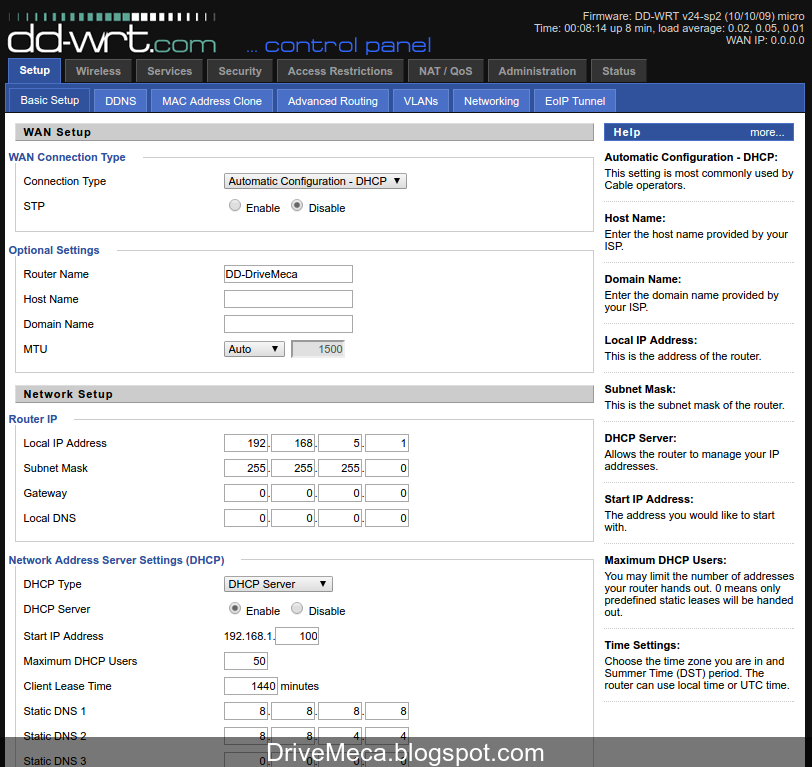Click the MTU 1500 value field

tap(318, 349)
